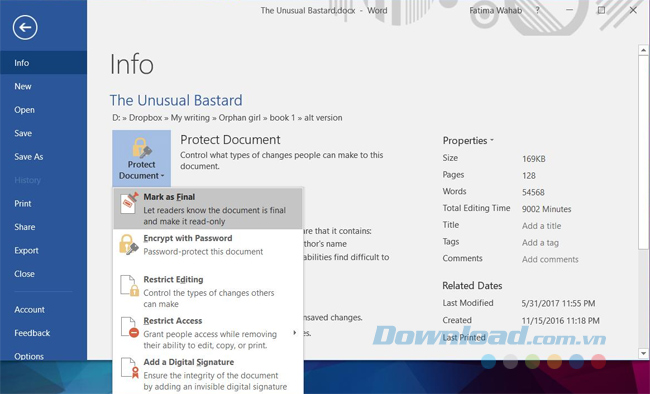The image size is (650, 394).
Task: Click the Add a title field
Action: pyautogui.click(x=541, y=226)
